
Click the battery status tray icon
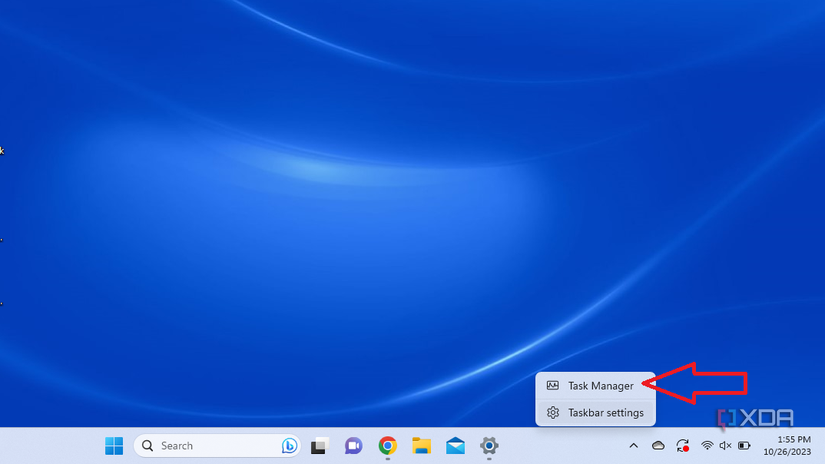point(744,446)
